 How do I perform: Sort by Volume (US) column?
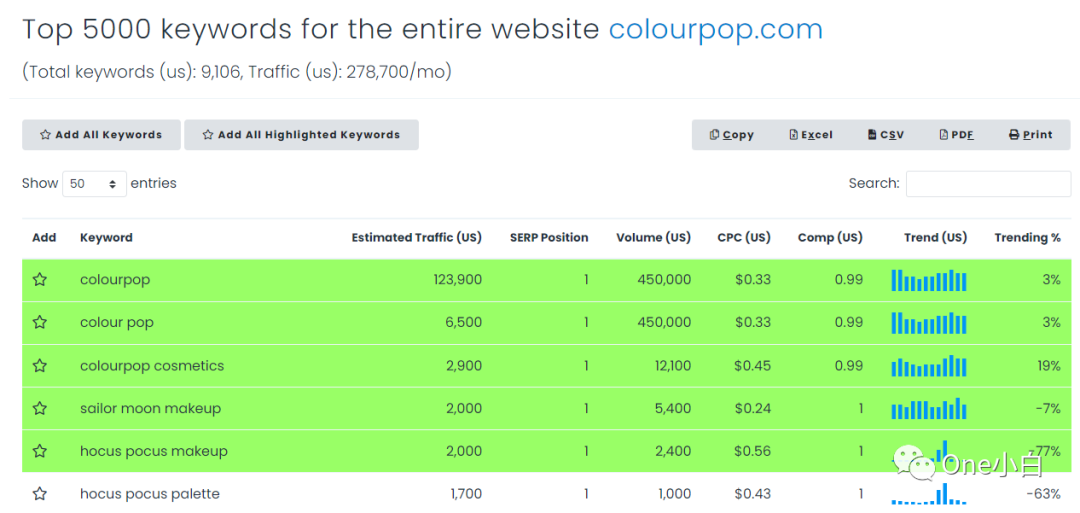point(654,238)
